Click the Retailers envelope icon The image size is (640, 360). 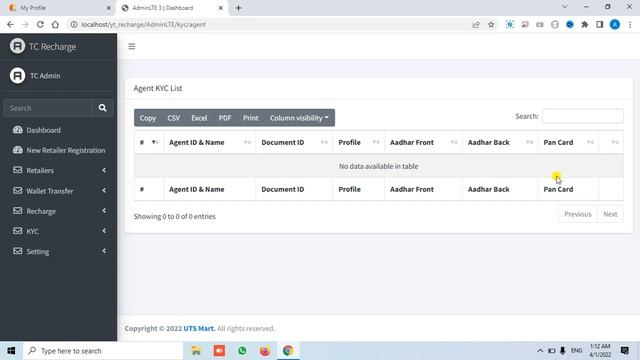tap(18, 170)
